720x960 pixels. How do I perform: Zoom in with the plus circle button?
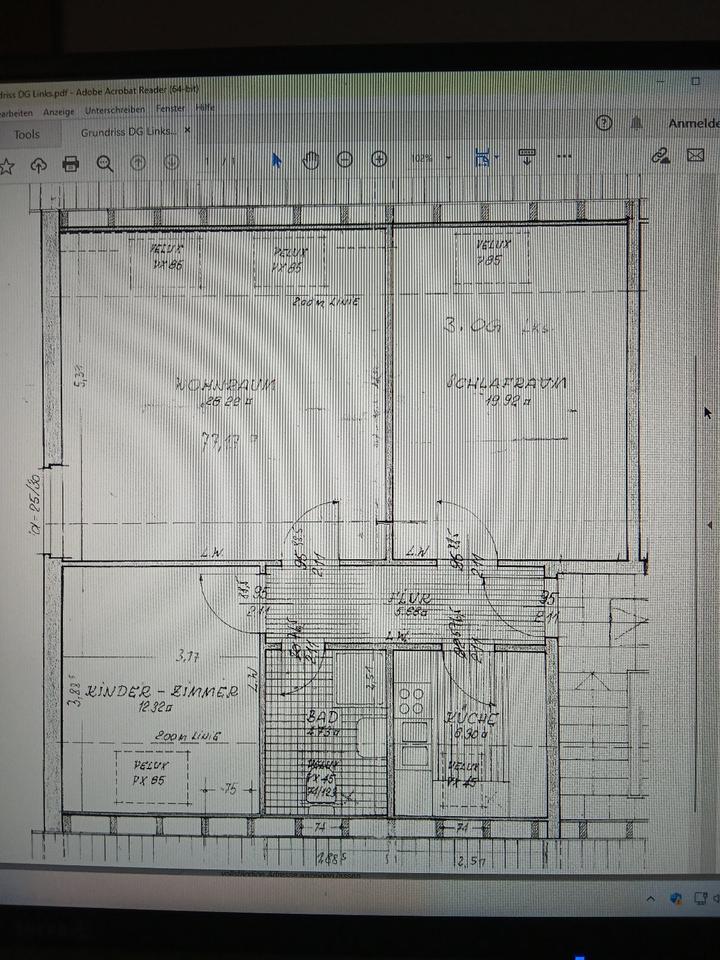[x=379, y=159]
